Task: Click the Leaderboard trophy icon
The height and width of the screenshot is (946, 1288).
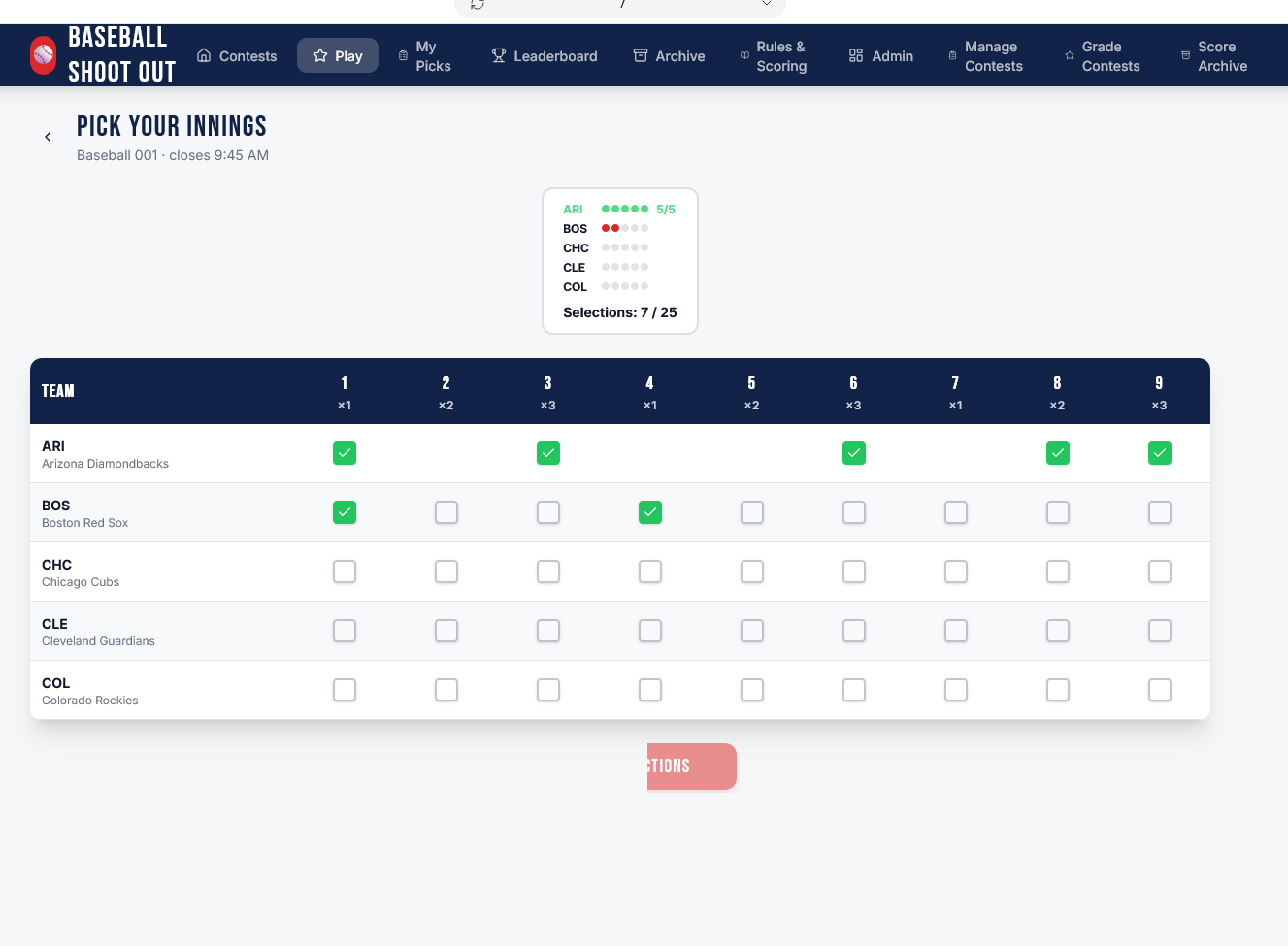Action: 499,56
